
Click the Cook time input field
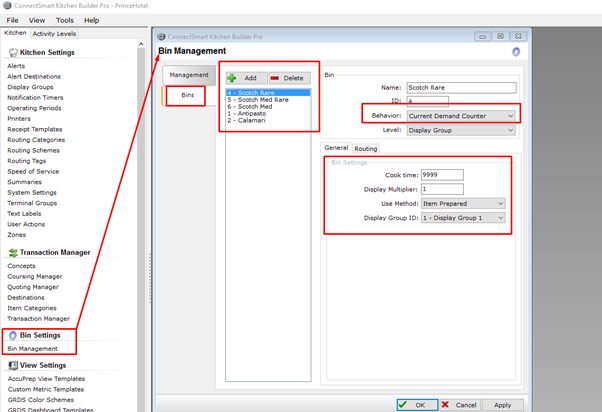pos(442,175)
